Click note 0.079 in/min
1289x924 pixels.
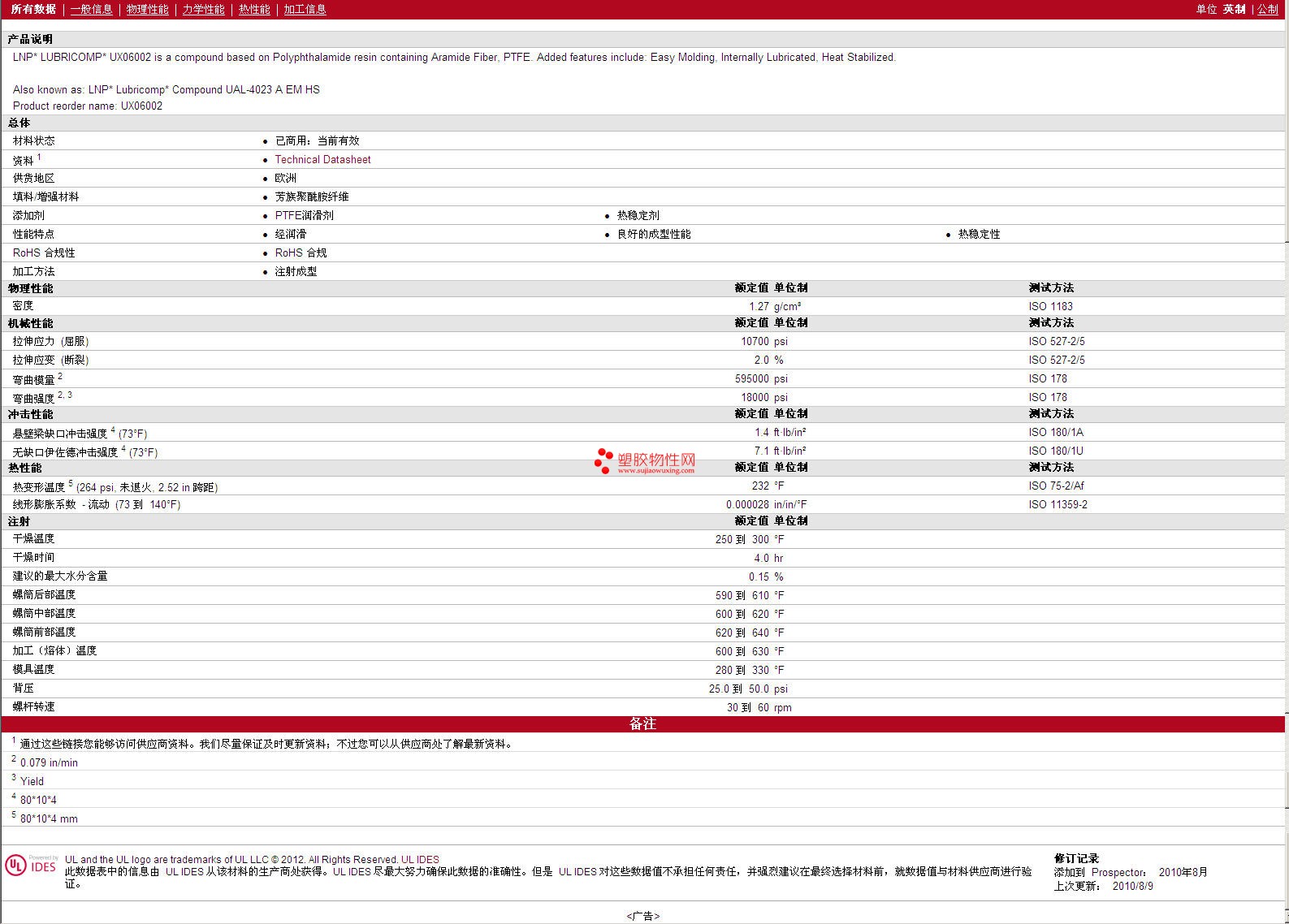pyautogui.click(x=49, y=762)
